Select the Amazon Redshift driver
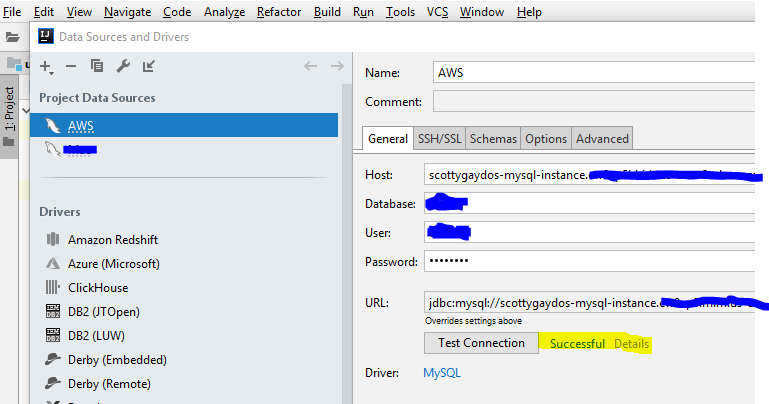Screen dimensions: 769x404 pyautogui.click(x=112, y=240)
